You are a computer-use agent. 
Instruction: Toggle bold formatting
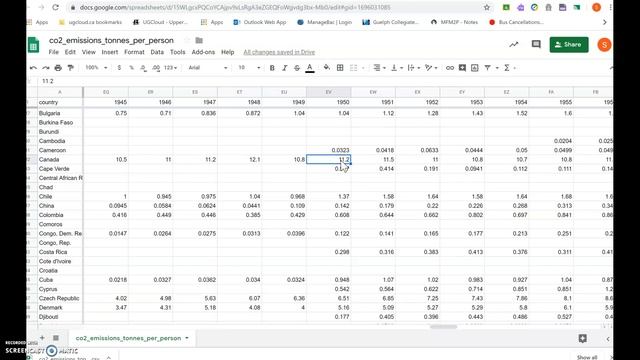tap(272, 68)
